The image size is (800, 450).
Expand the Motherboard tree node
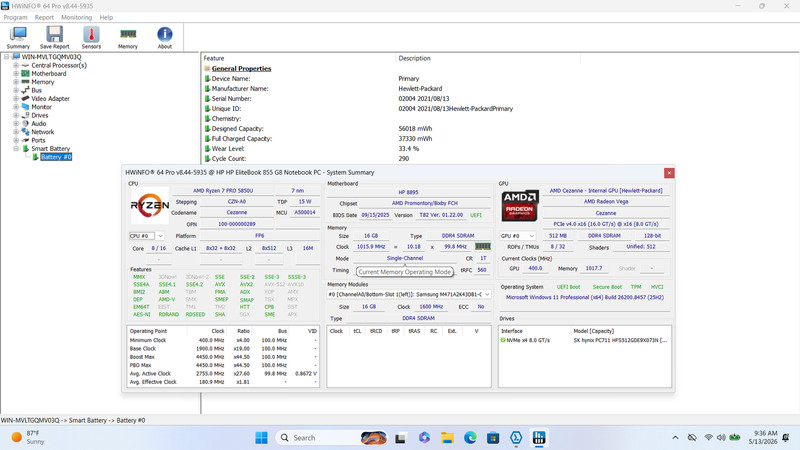pos(16,73)
